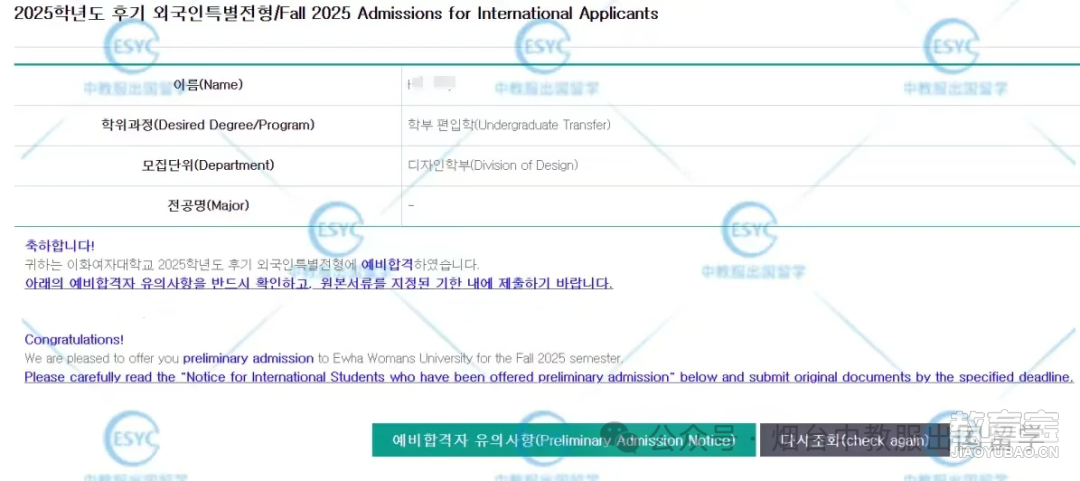Click the '축하합니다!' heading
1080x481 pixels.
click(59, 245)
